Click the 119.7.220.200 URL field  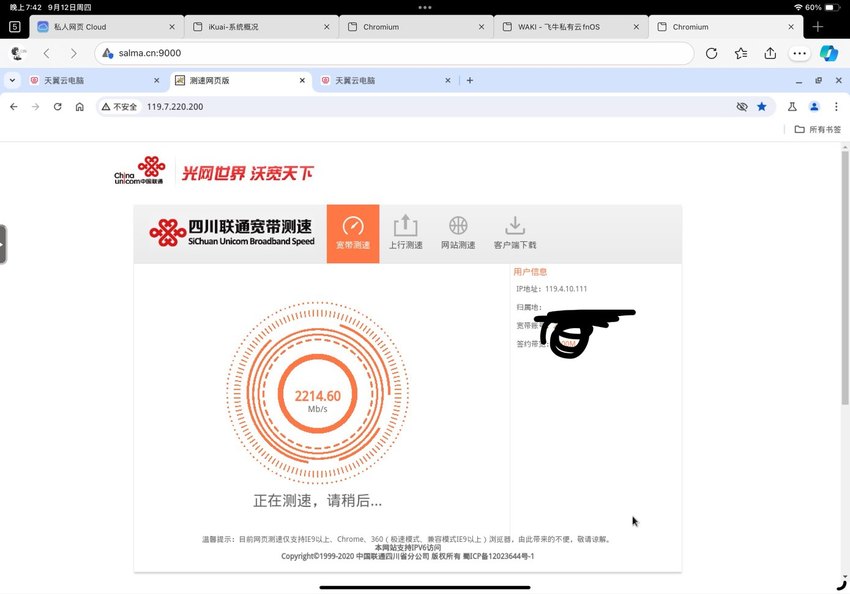click(x=434, y=107)
